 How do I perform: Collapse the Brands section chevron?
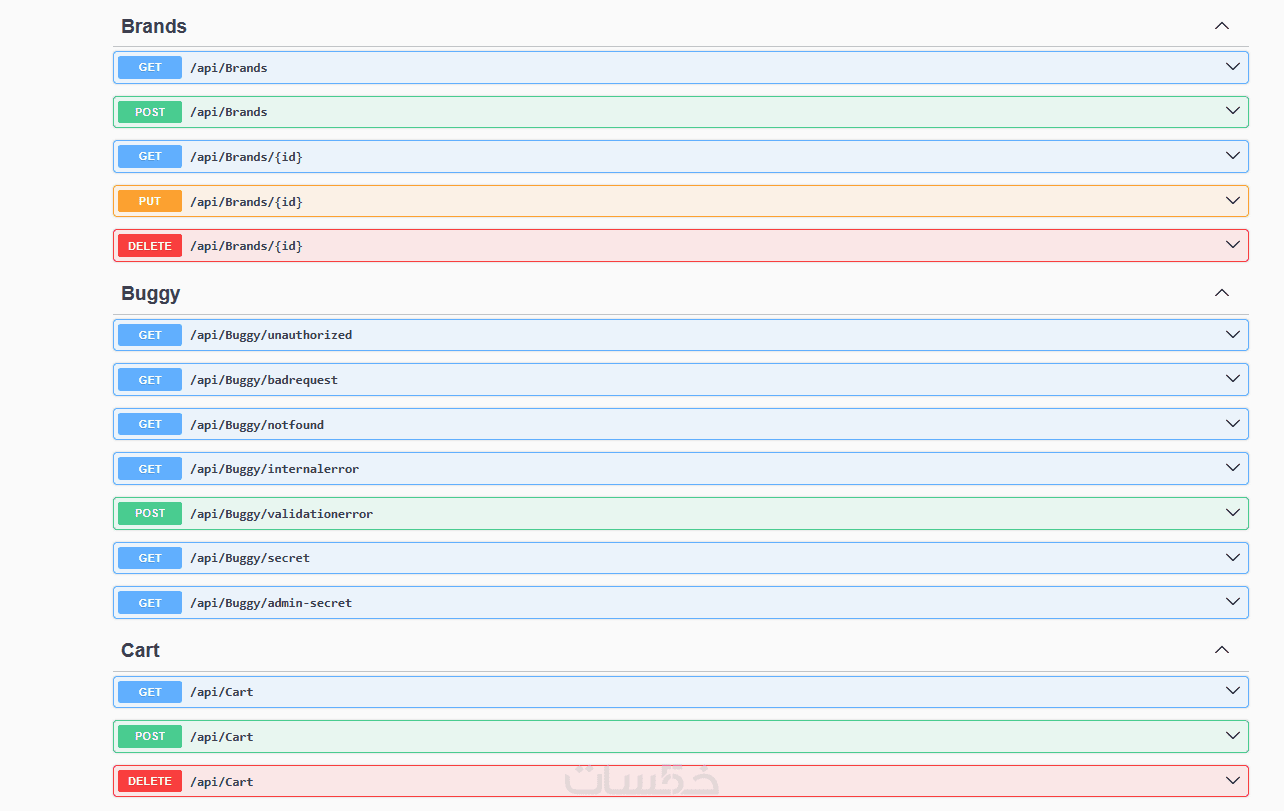(1221, 26)
